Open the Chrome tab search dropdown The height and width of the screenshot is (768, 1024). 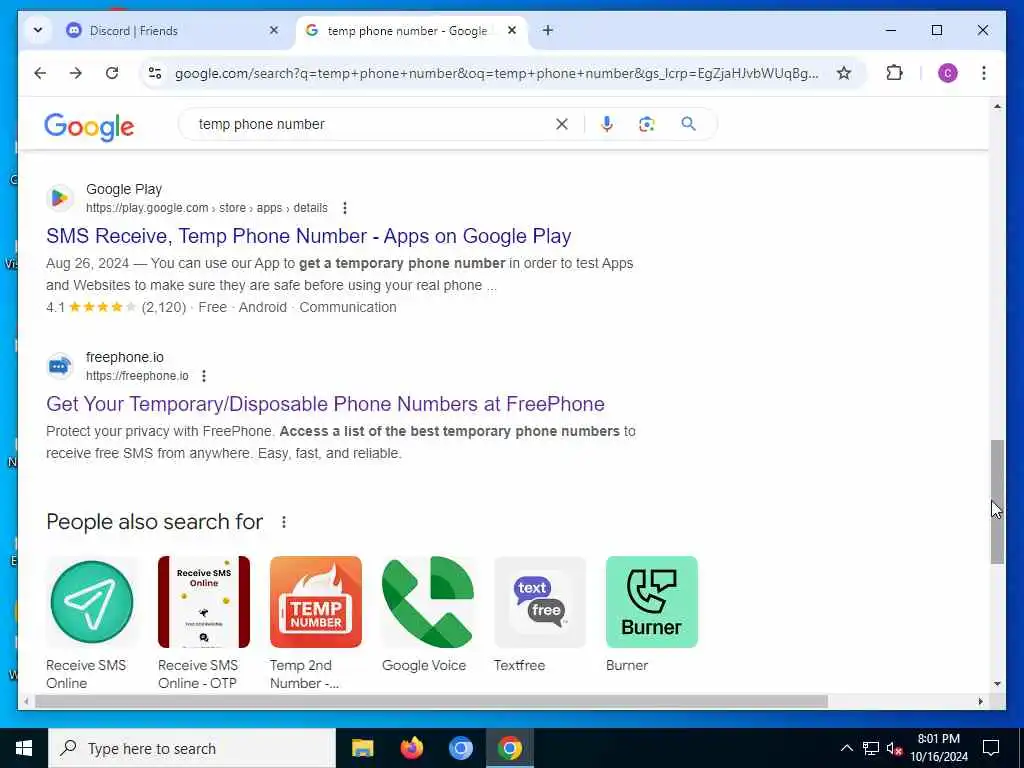click(38, 31)
